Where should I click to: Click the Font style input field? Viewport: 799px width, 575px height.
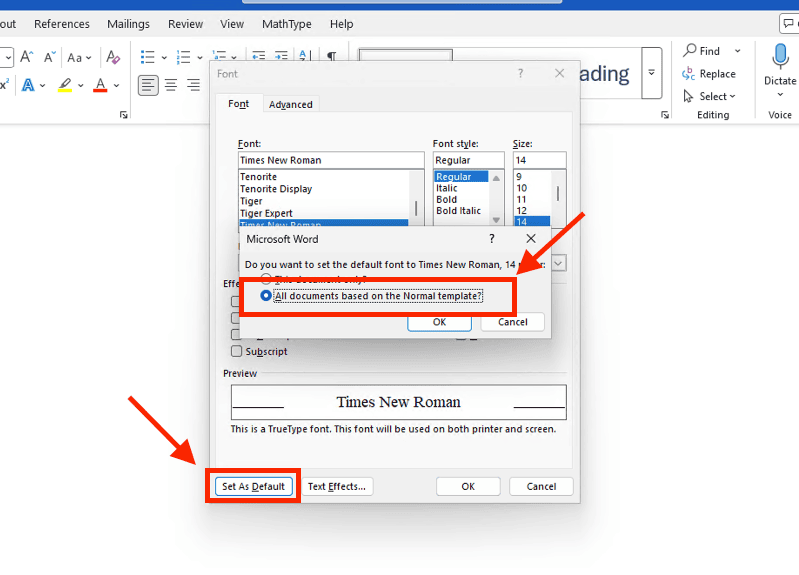point(468,160)
